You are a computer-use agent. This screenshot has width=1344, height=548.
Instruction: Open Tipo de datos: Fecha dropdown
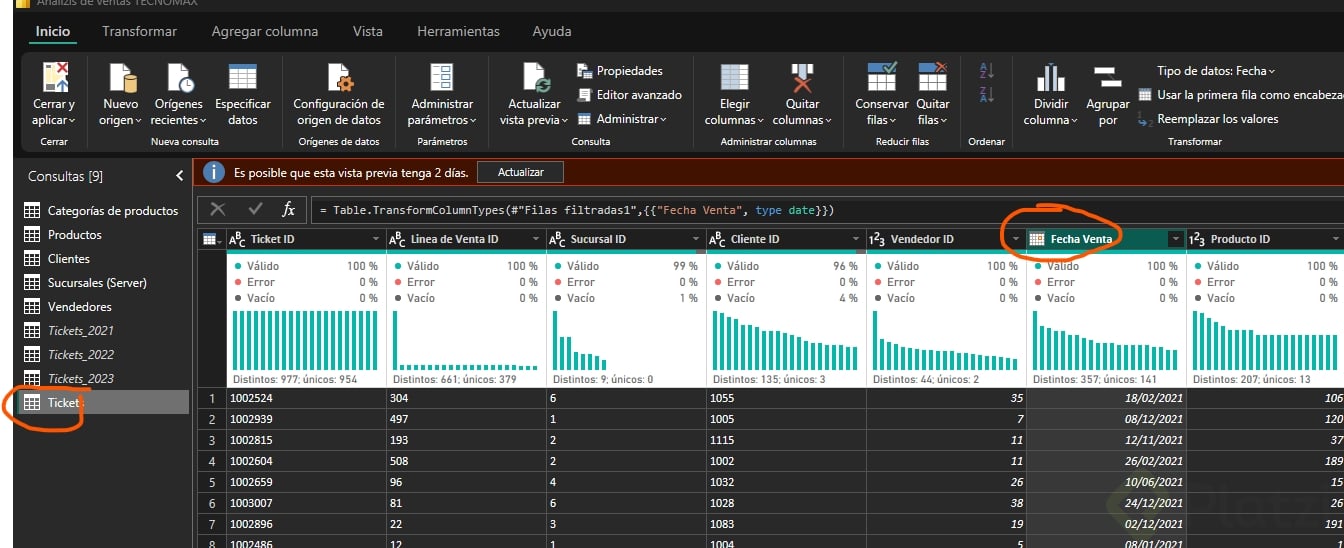click(1216, 71)
